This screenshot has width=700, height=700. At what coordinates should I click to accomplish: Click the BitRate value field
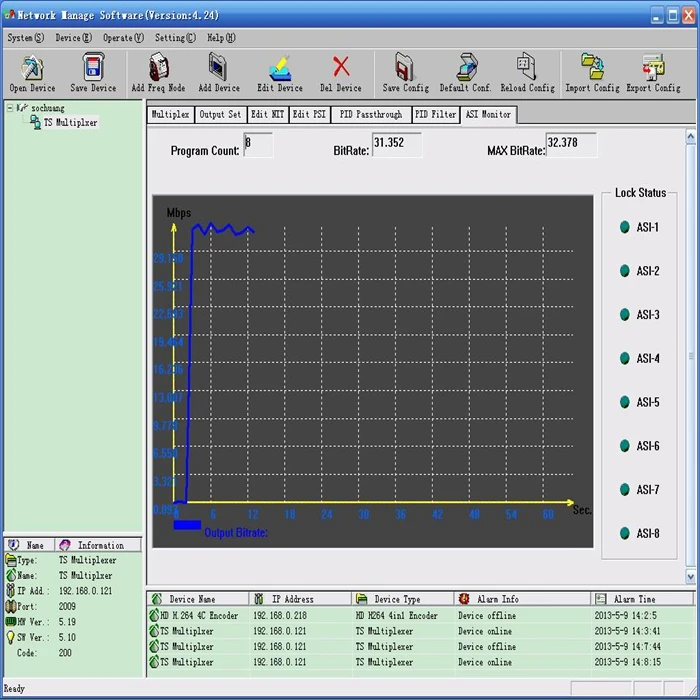397,145
